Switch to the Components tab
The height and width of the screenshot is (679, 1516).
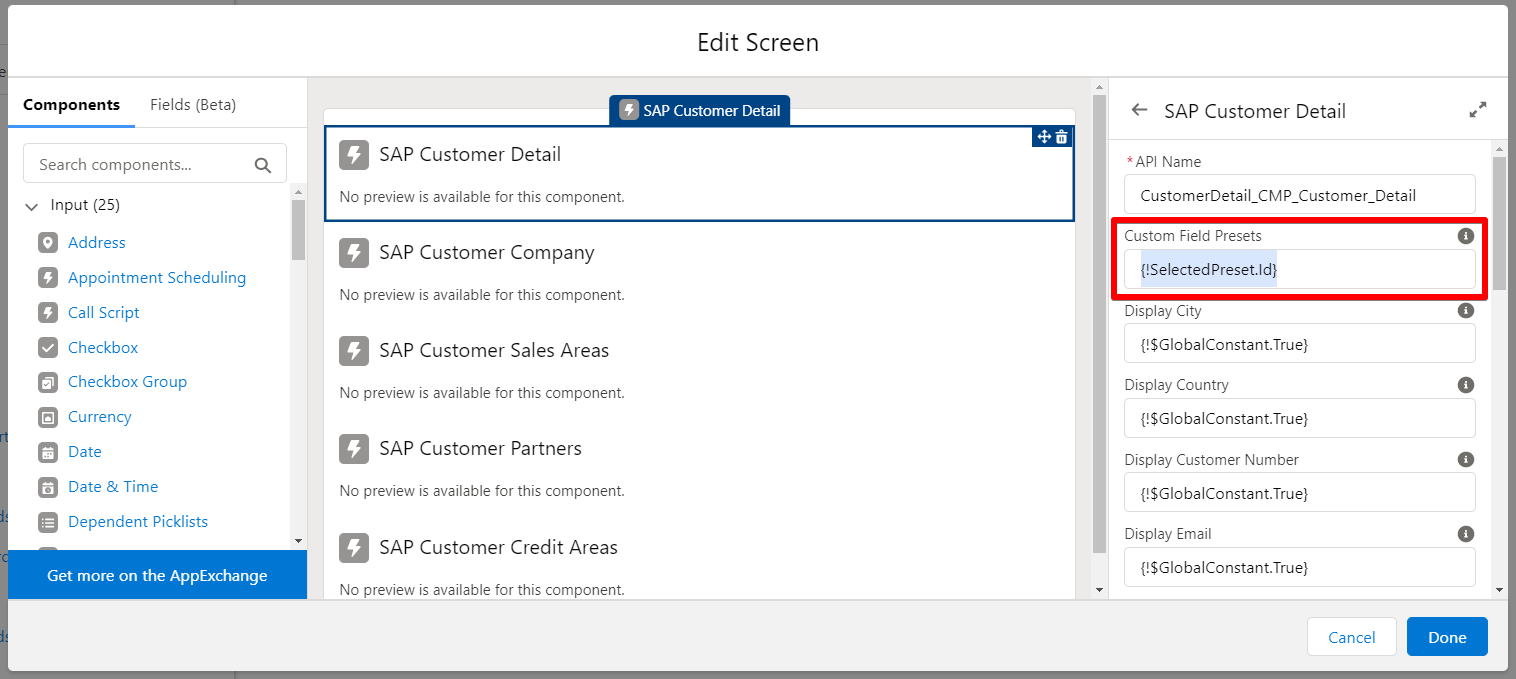point(71,104)
